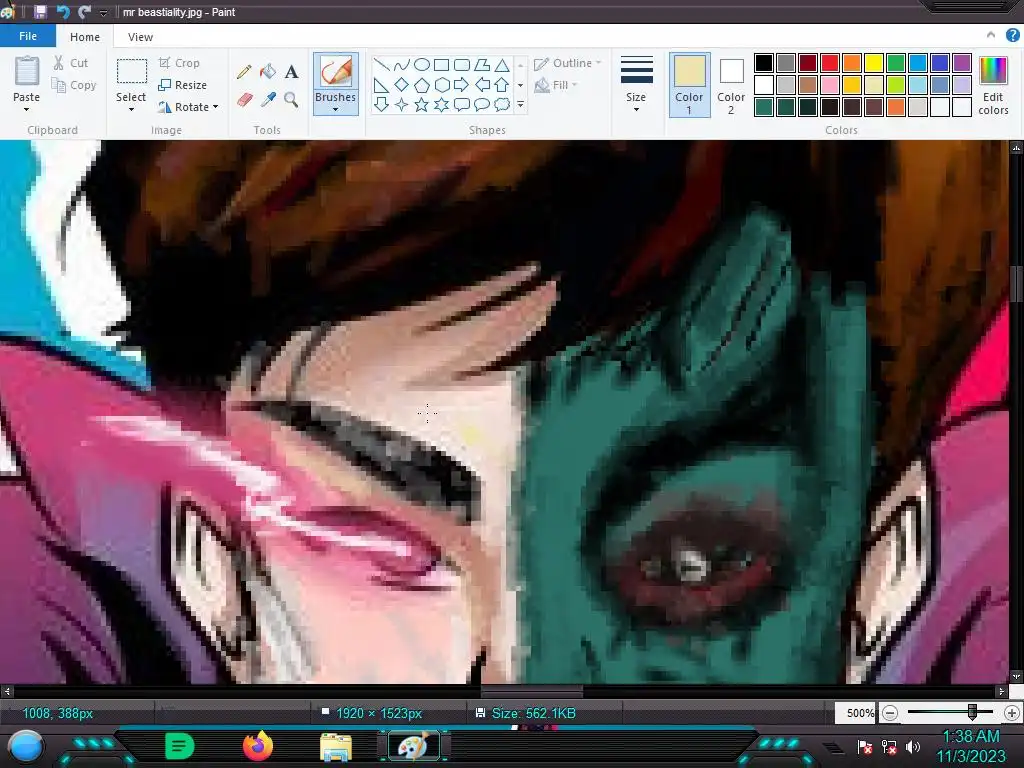Pick the yellow color swatch
This screenshot has width=1024, height=768.
point(874,63)
